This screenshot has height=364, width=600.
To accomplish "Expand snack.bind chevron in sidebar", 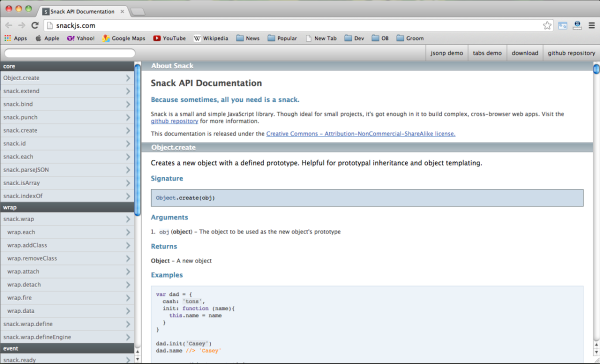I will pos(128,104).
